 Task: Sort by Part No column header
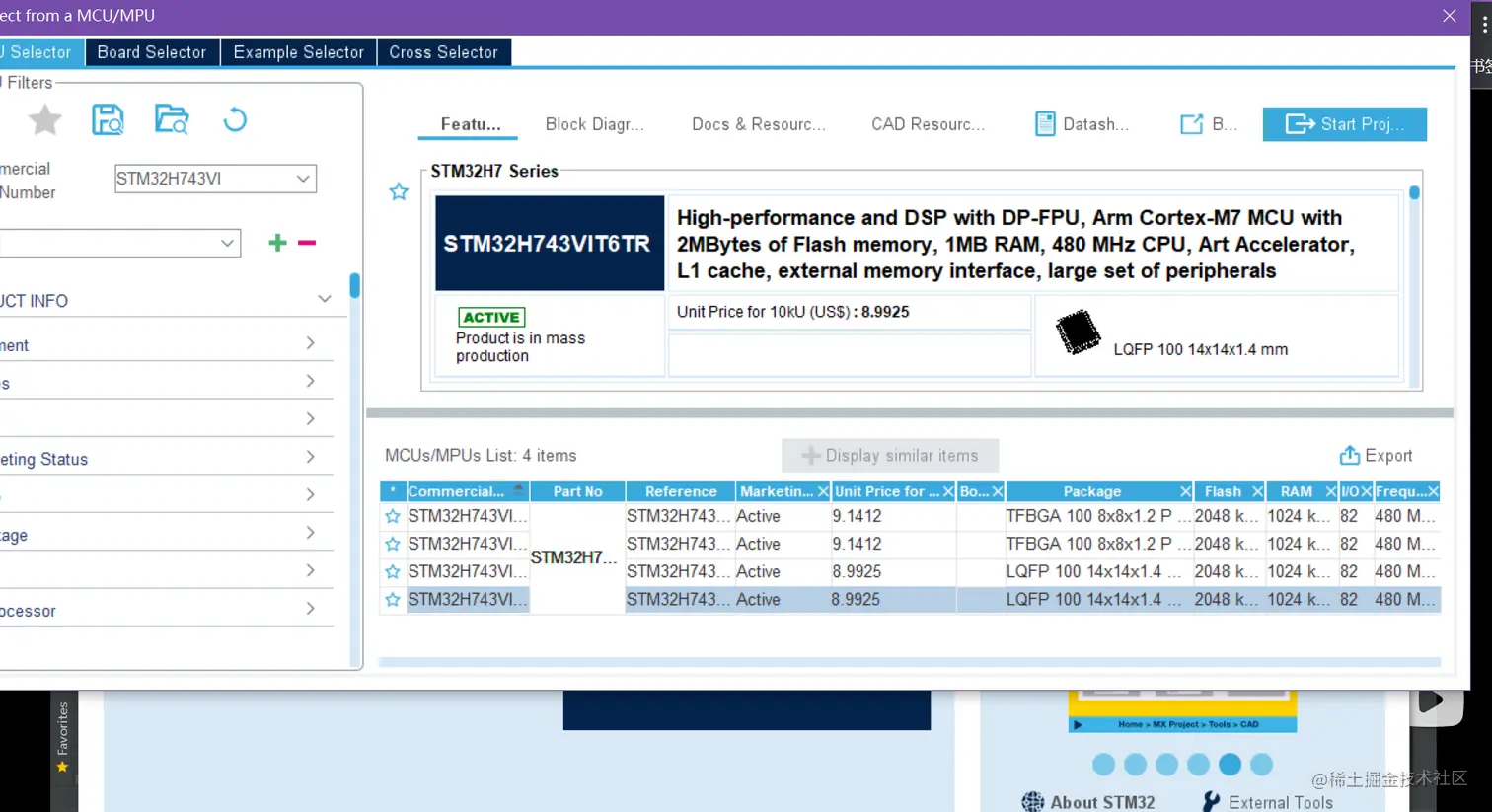pos(577,491)
